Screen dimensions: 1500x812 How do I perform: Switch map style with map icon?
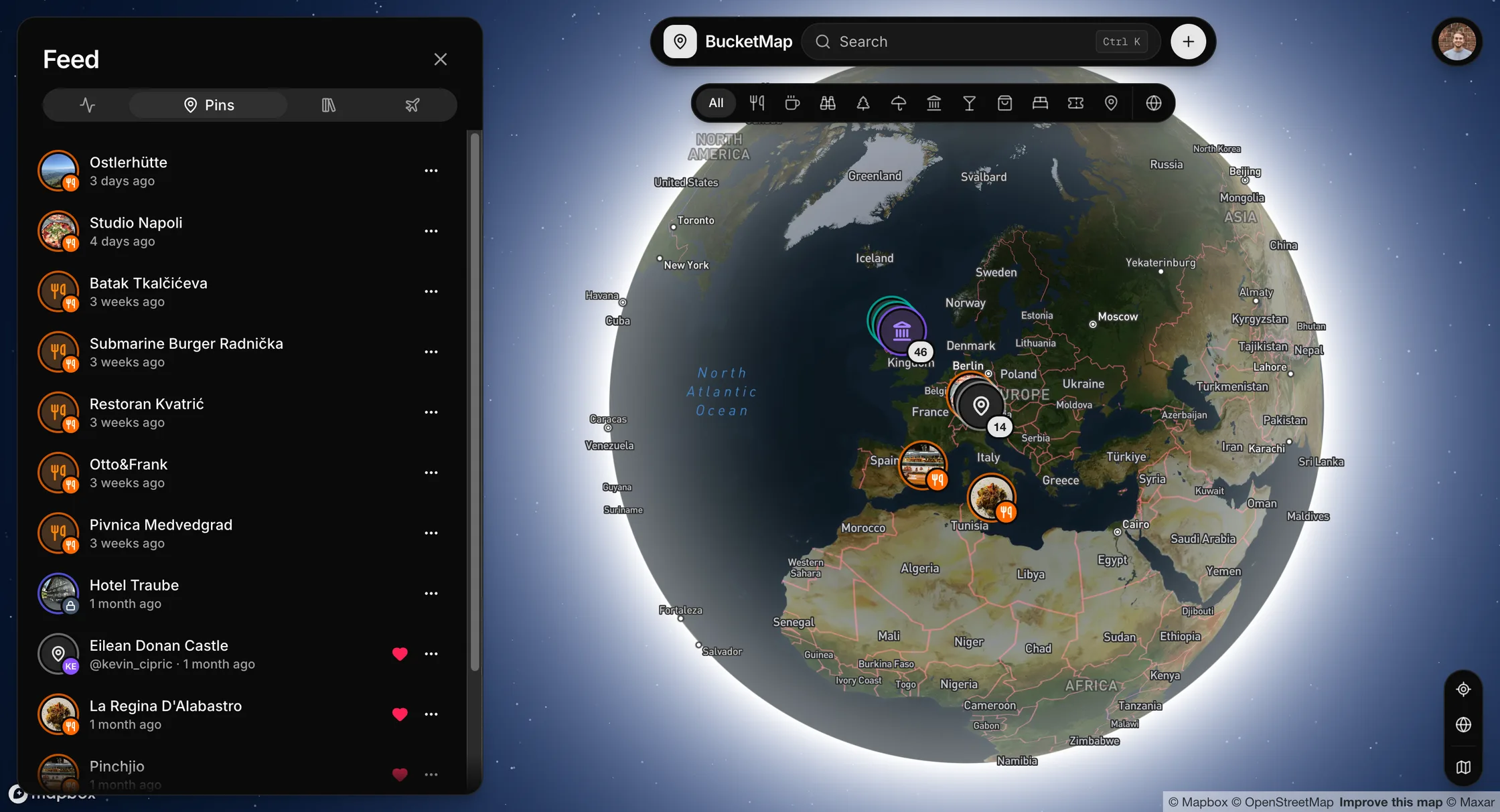pos(1463,767)
